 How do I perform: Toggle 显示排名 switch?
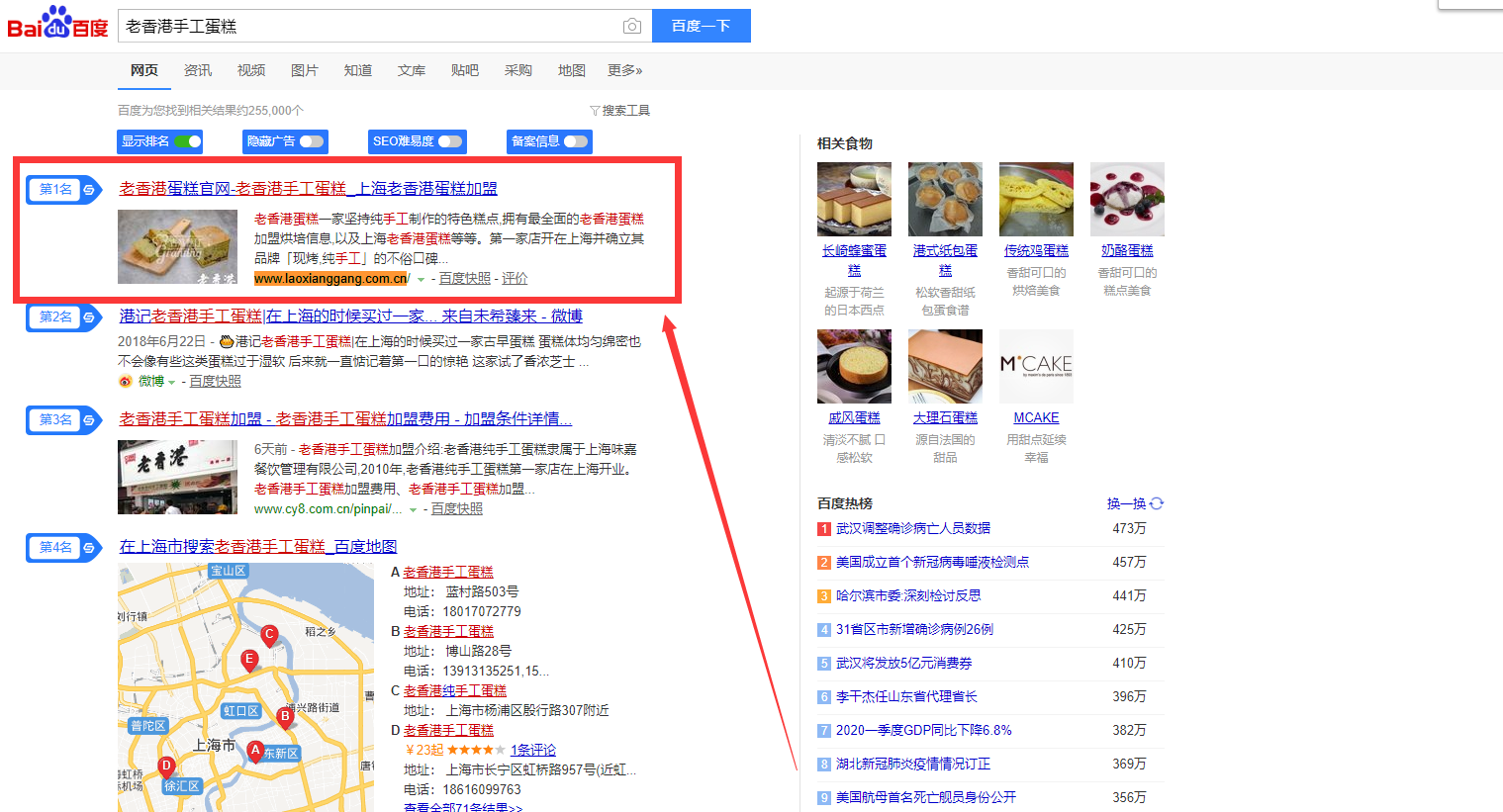188,141
